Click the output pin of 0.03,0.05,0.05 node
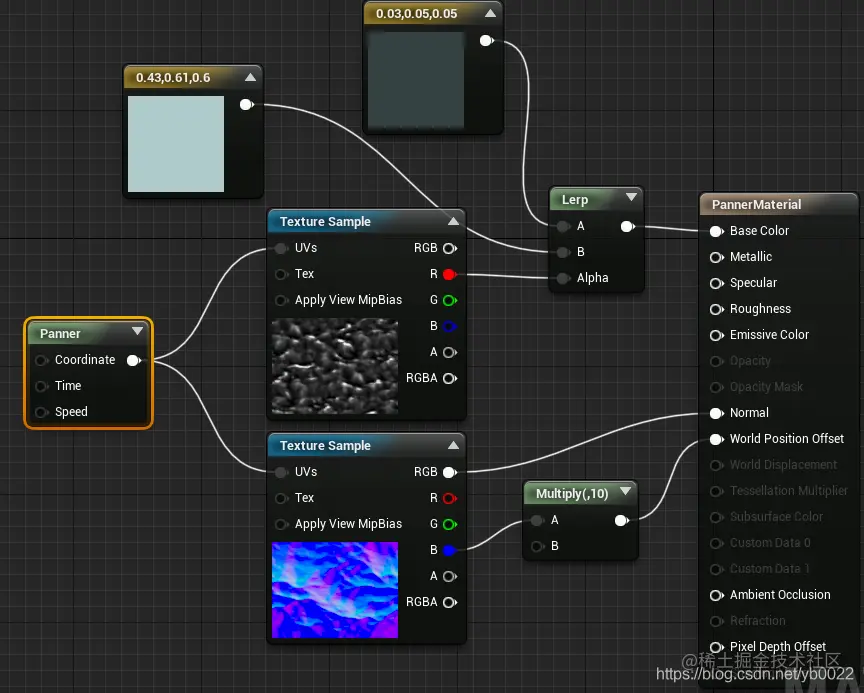This screenshot has height=693, width=864. (487, 40)
